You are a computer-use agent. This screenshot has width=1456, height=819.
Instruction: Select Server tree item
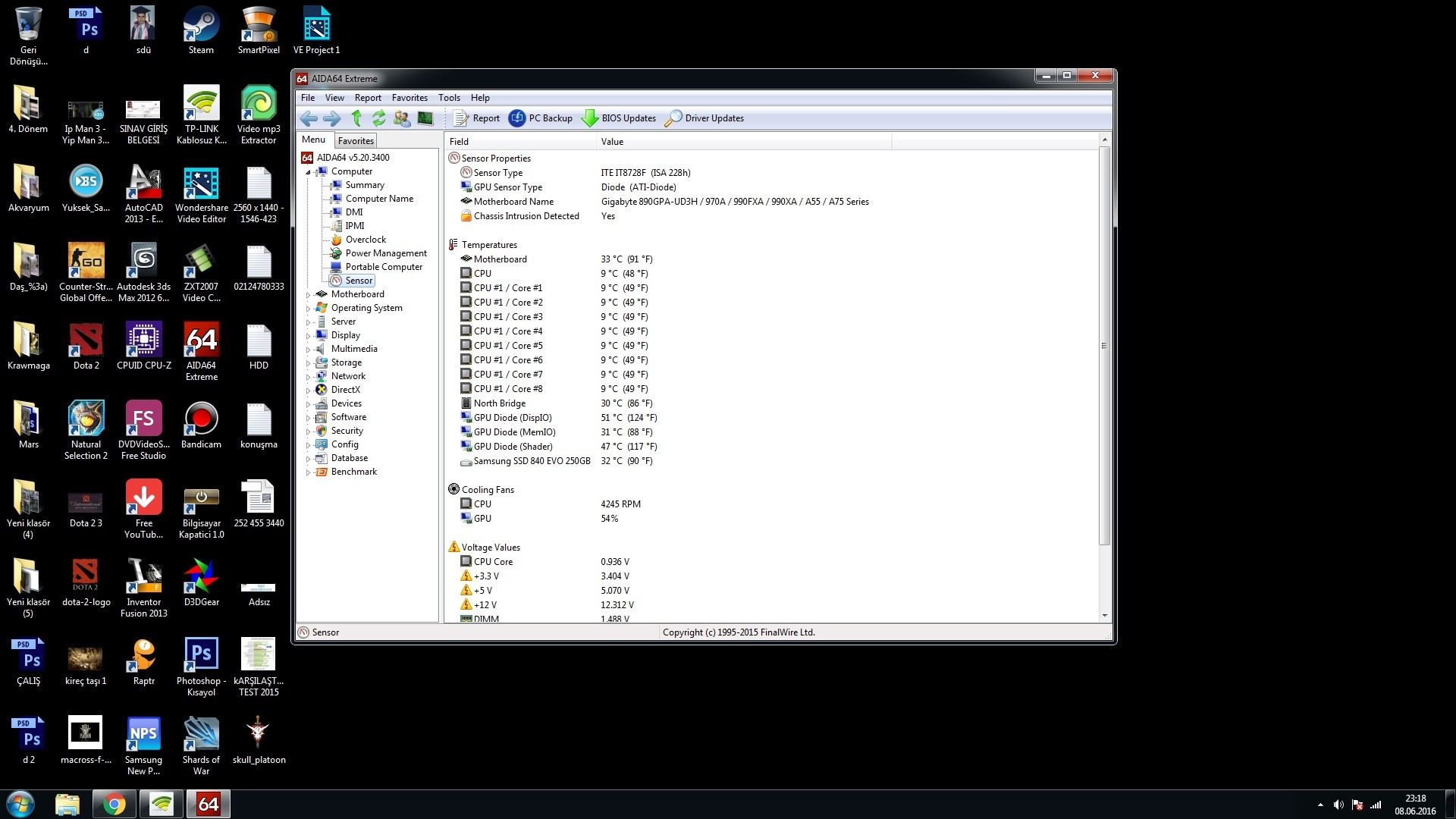pos(343,322)
